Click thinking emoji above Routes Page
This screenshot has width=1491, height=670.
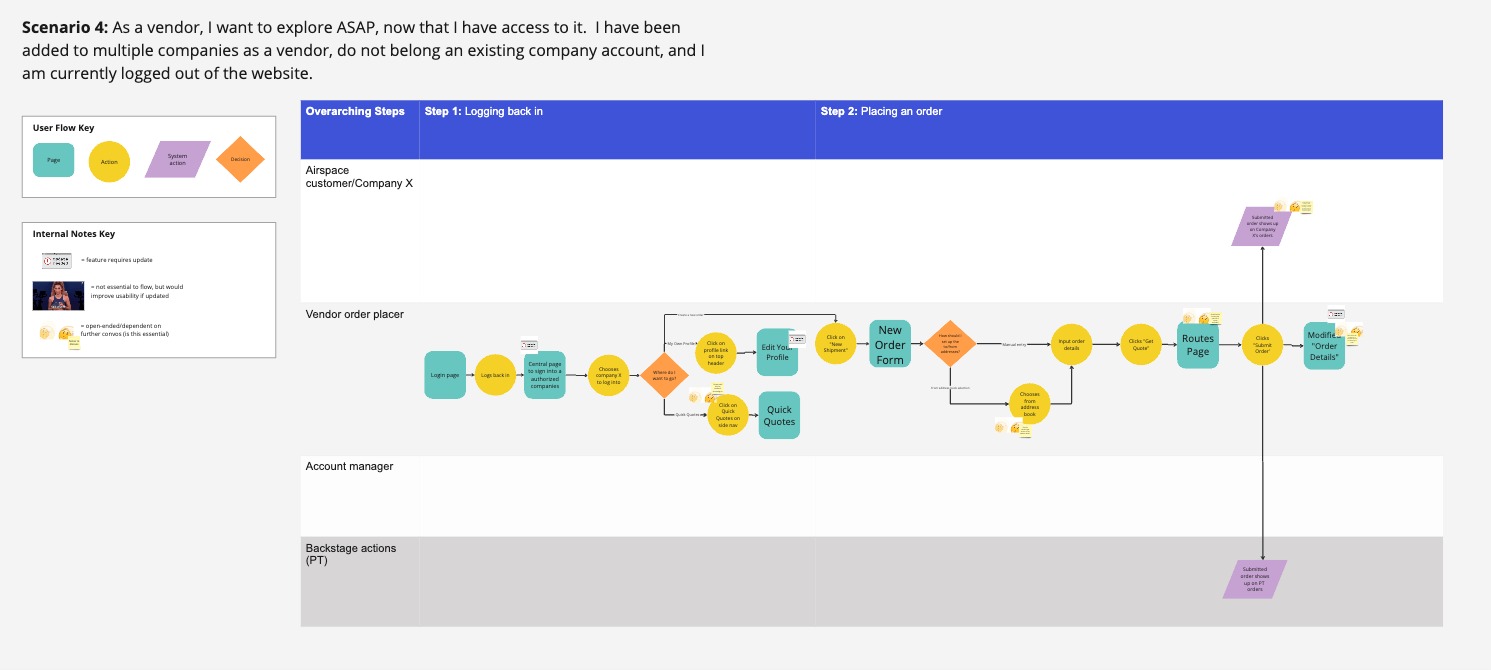pos(1204,318)
